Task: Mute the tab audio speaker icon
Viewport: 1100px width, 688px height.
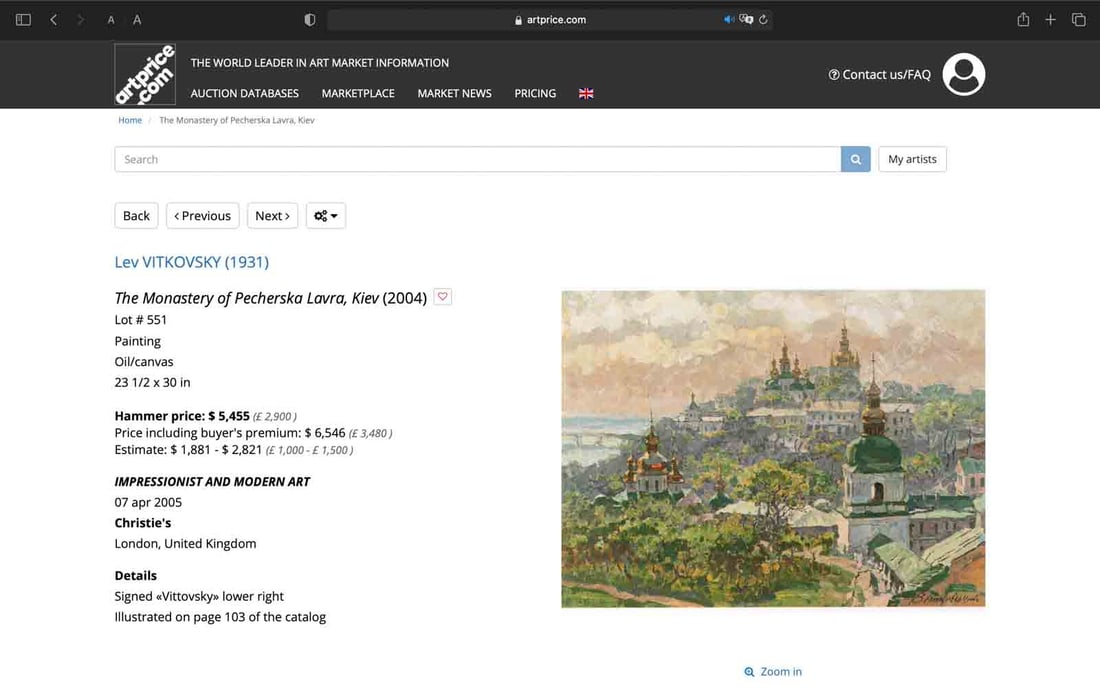Action: 729,20
